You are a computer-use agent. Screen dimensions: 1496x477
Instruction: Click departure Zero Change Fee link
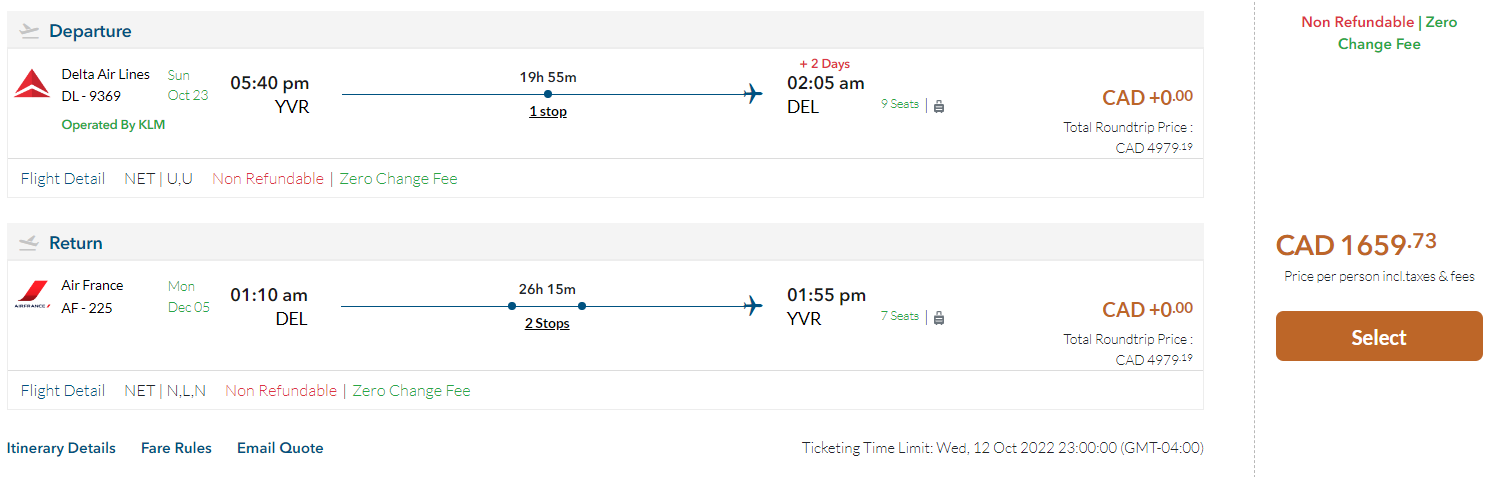pos(398,179)
